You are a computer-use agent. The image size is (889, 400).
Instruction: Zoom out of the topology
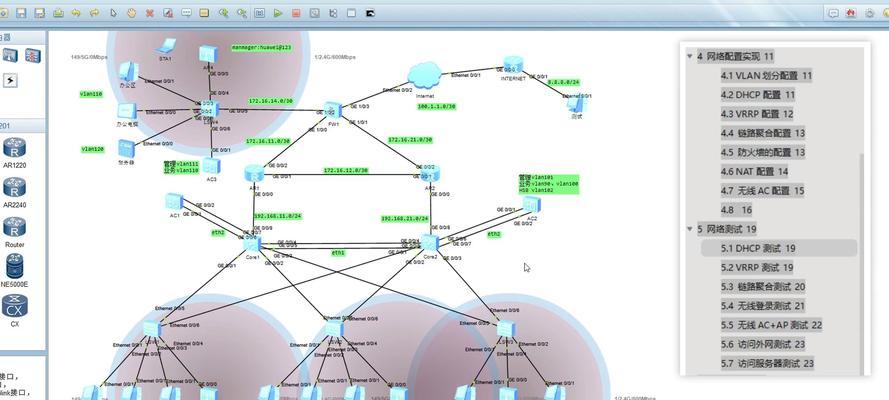tap(242, 13)
